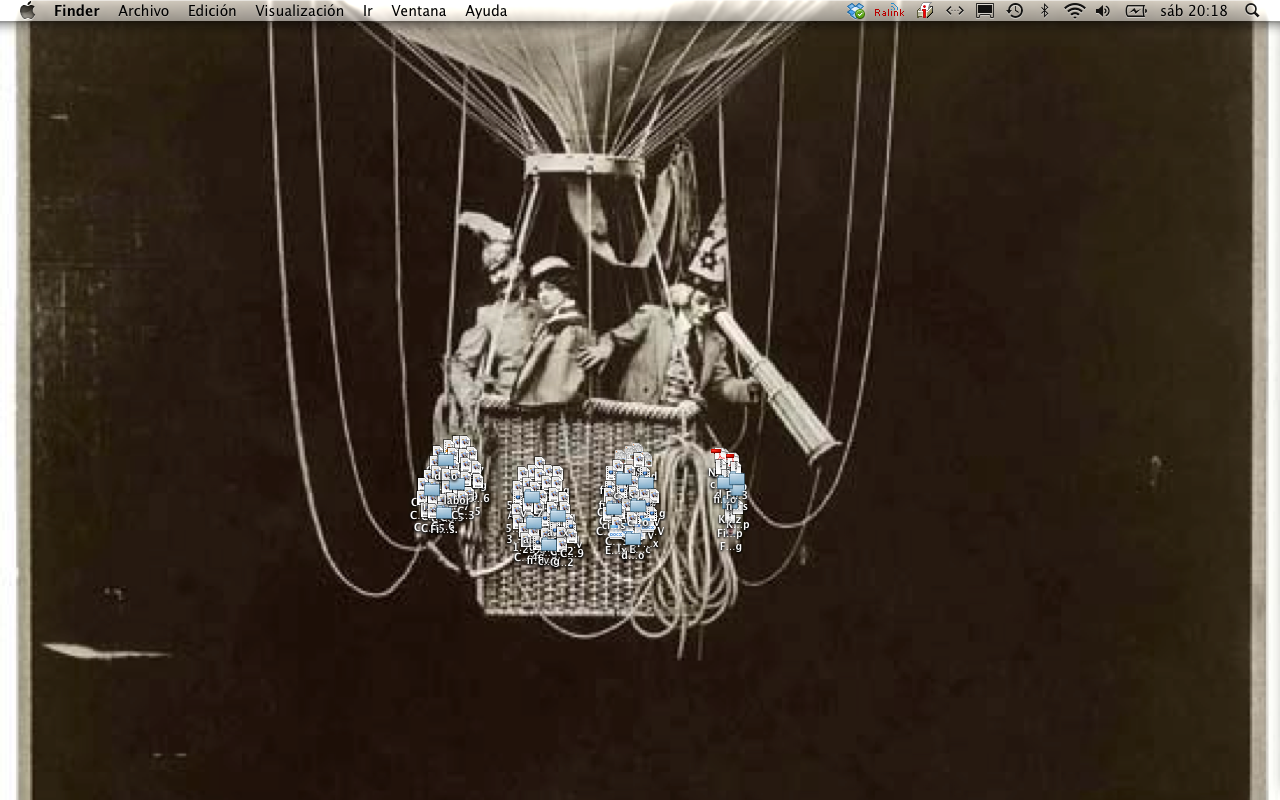Open the Time Machine status icon
Screen dimensions: 1280x800
click(1015, 11)
